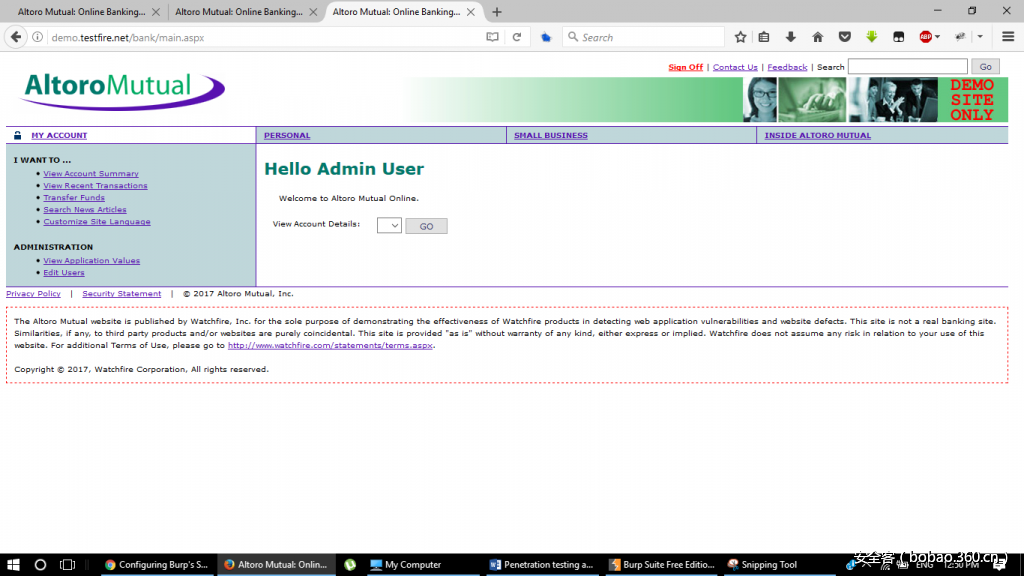This screenshot has height=576, width=1024.
Task: Save the page with the Pocket icon
Action: point(845,36)
